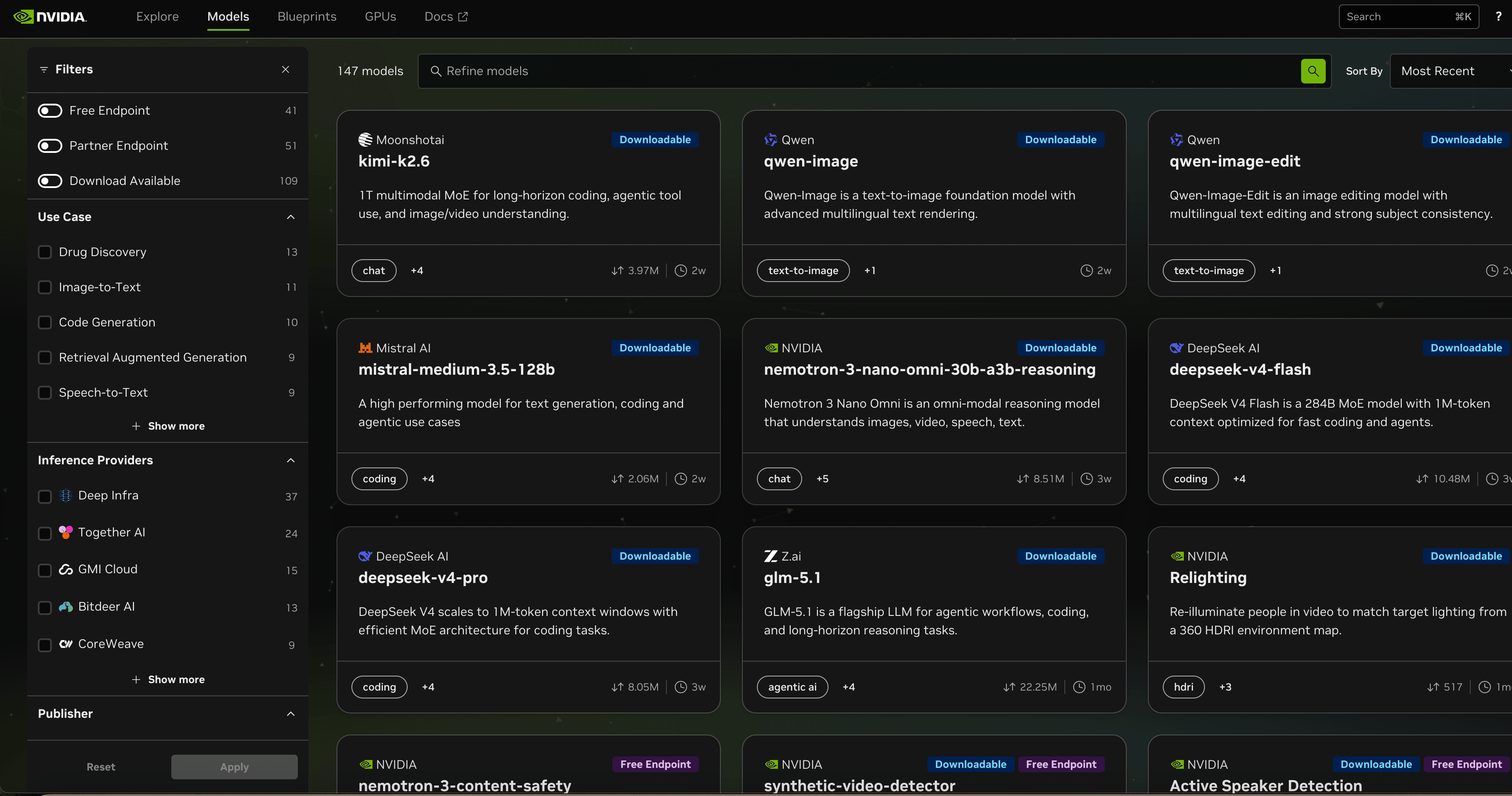Open the Blueprints tab
Image resolution: width=1512 pixels, height=796 pixels.
tap(307, 16)
